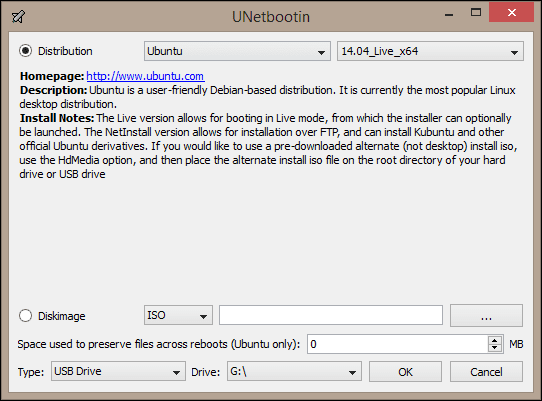This screenshot has height=401, width=542.
Task: Click 'Space used to preserve files across reboots' label
Action: point(159,344)
